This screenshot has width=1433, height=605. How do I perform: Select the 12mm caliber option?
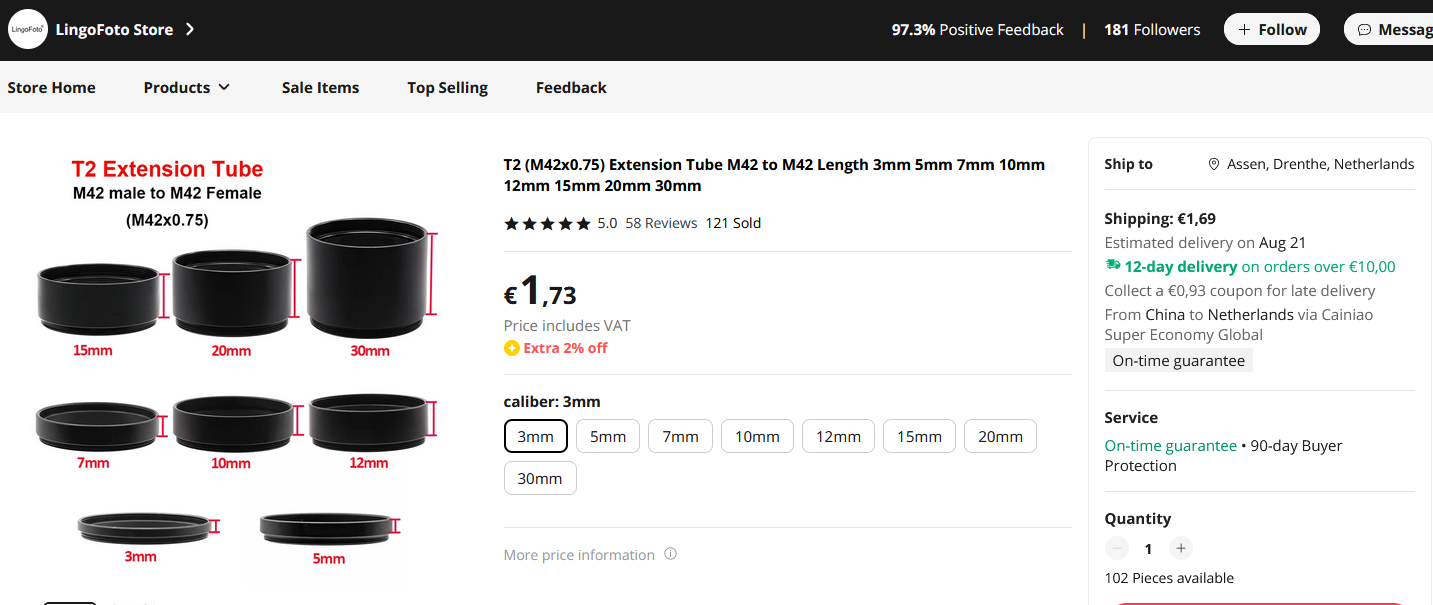coord(838,436)
